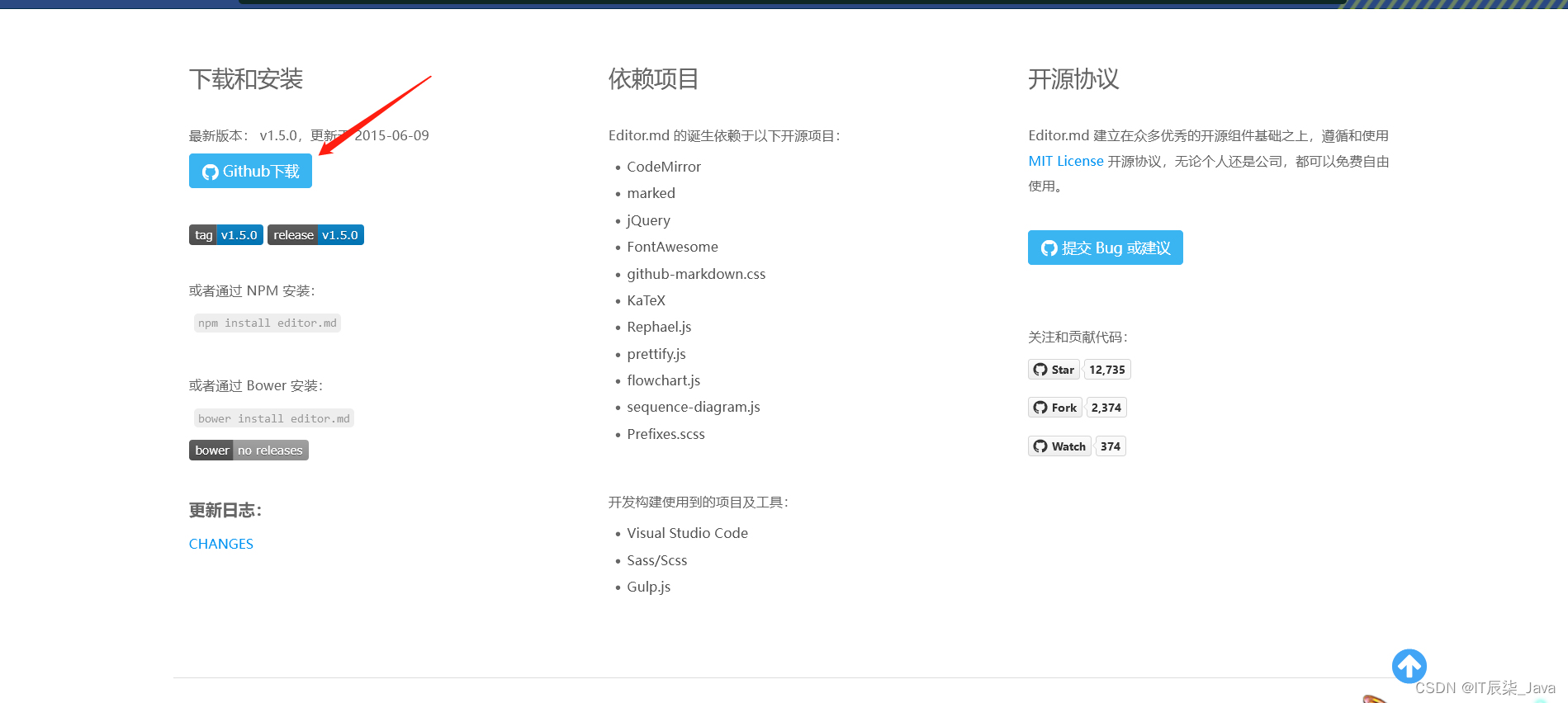Viewport: 1568px width, 703px height.
Task: Click marked in dependency list
Action: pos(651,193)
